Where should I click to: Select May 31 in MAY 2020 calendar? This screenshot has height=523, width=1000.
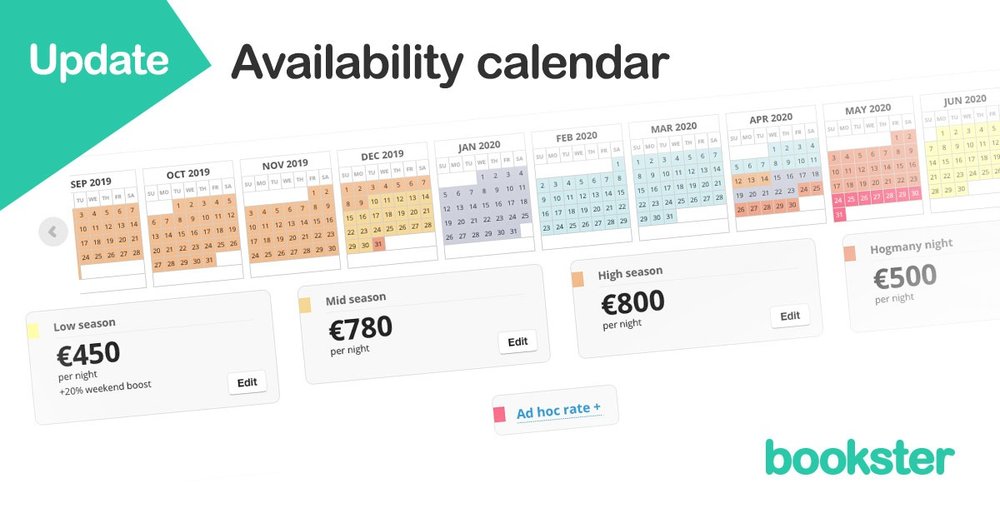[839, 215]
